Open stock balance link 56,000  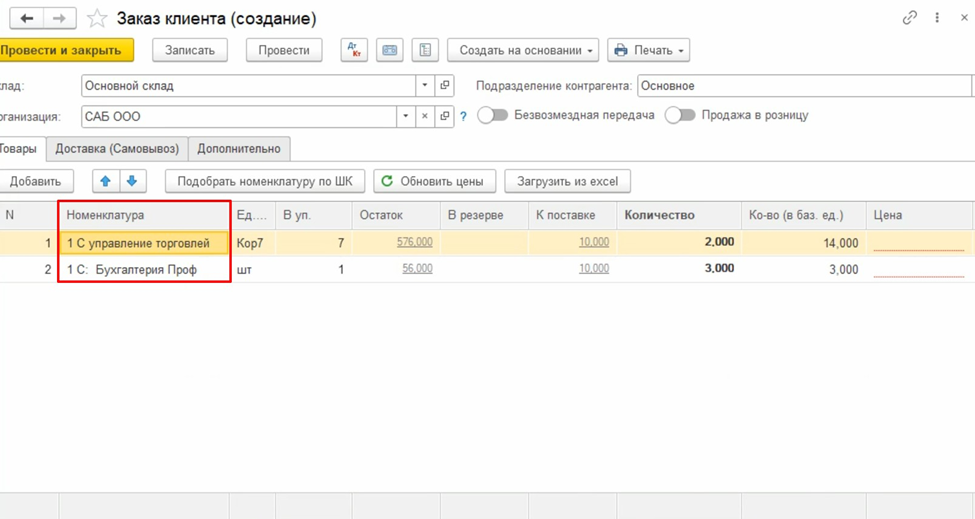point(417,269)
